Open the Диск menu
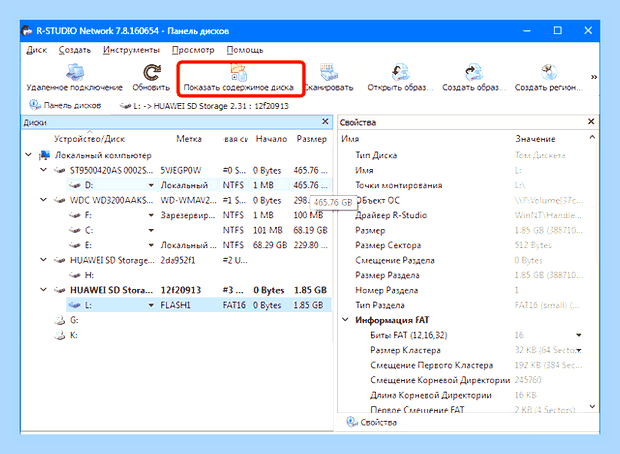This screenshot has height=454, width=620. tap(36, 50)
